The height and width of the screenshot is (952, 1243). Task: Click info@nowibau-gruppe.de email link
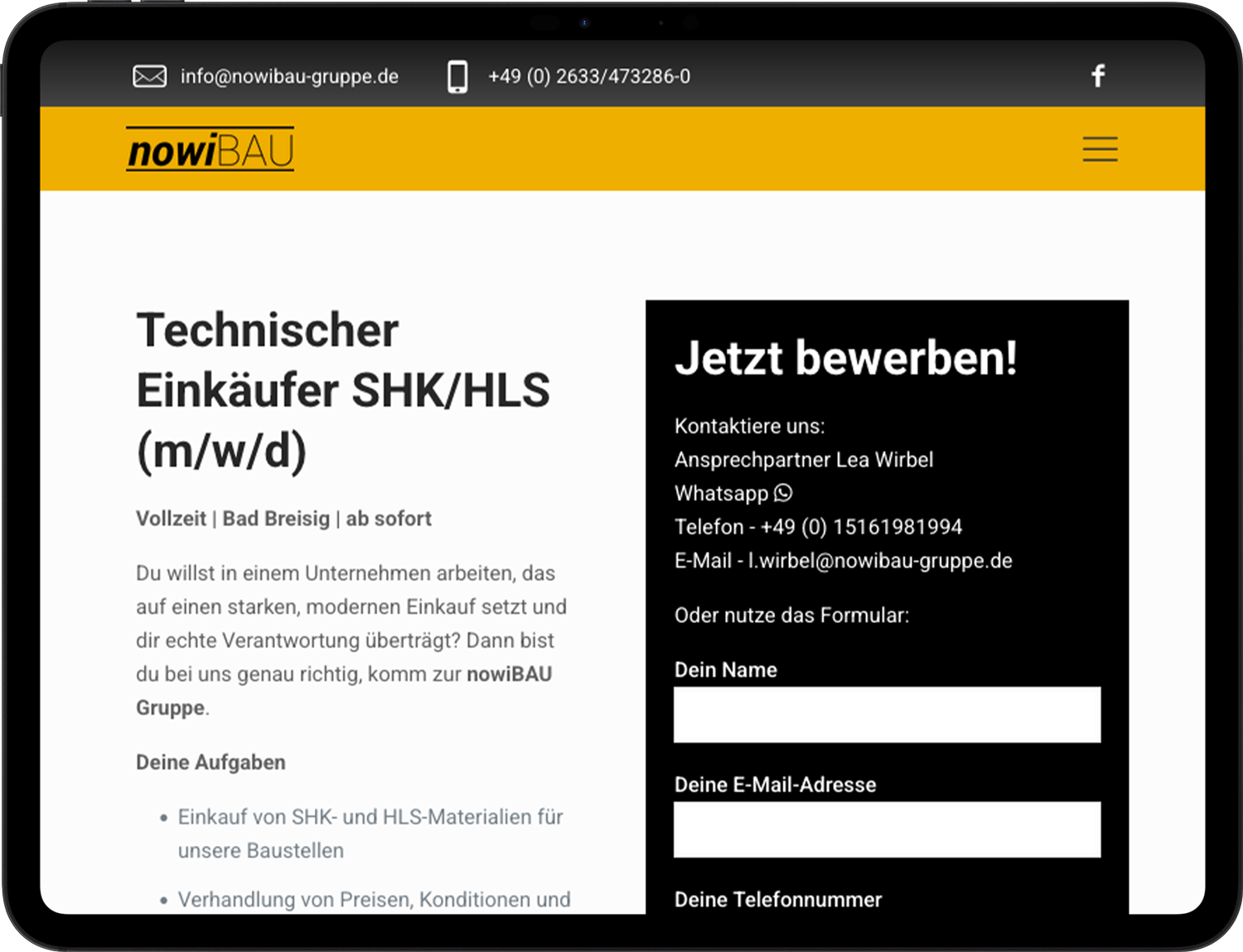pyautogui.click(x=289, y=76)
